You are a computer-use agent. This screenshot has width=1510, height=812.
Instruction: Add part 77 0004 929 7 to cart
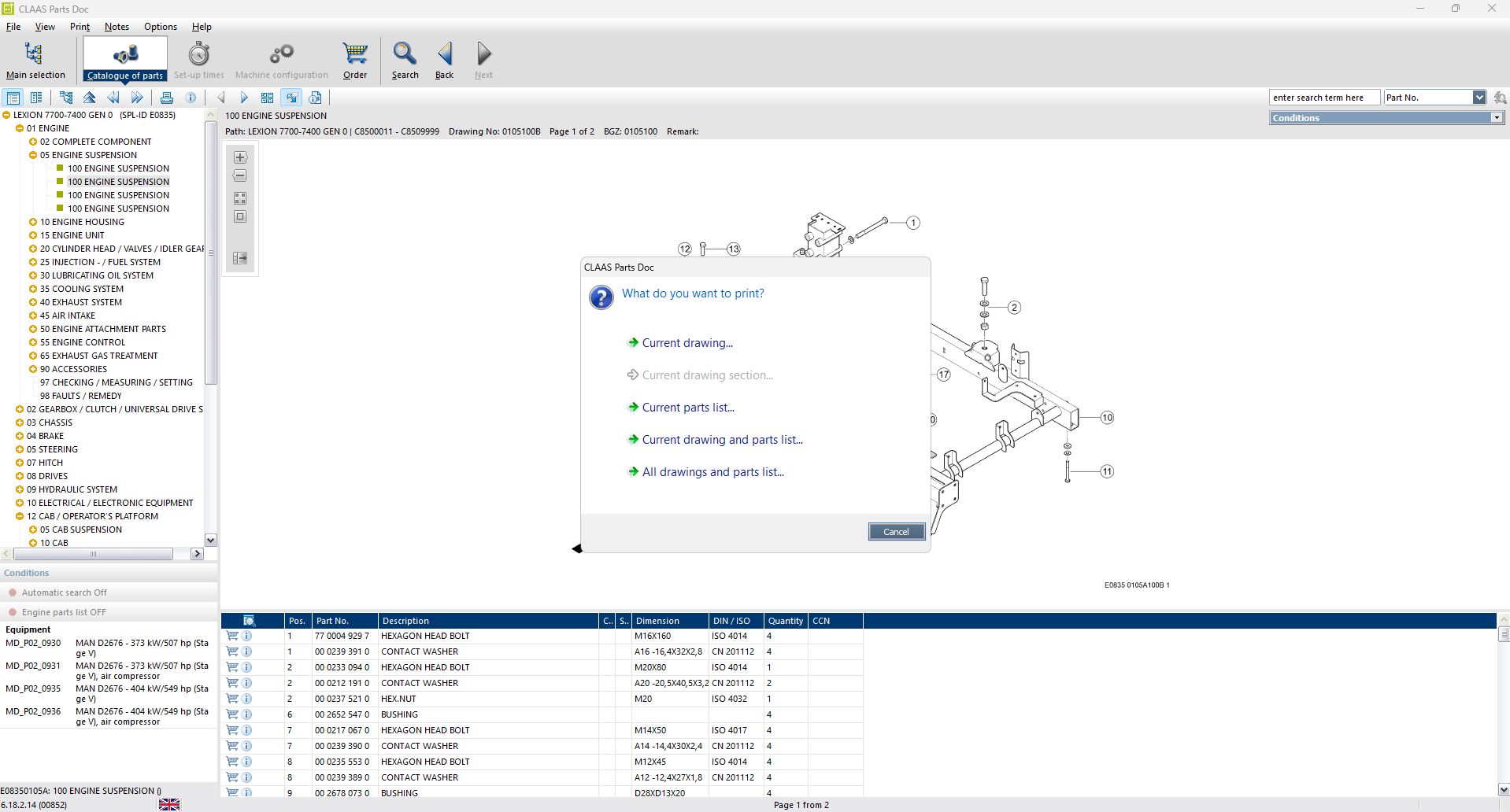click(x=232, y=636)
